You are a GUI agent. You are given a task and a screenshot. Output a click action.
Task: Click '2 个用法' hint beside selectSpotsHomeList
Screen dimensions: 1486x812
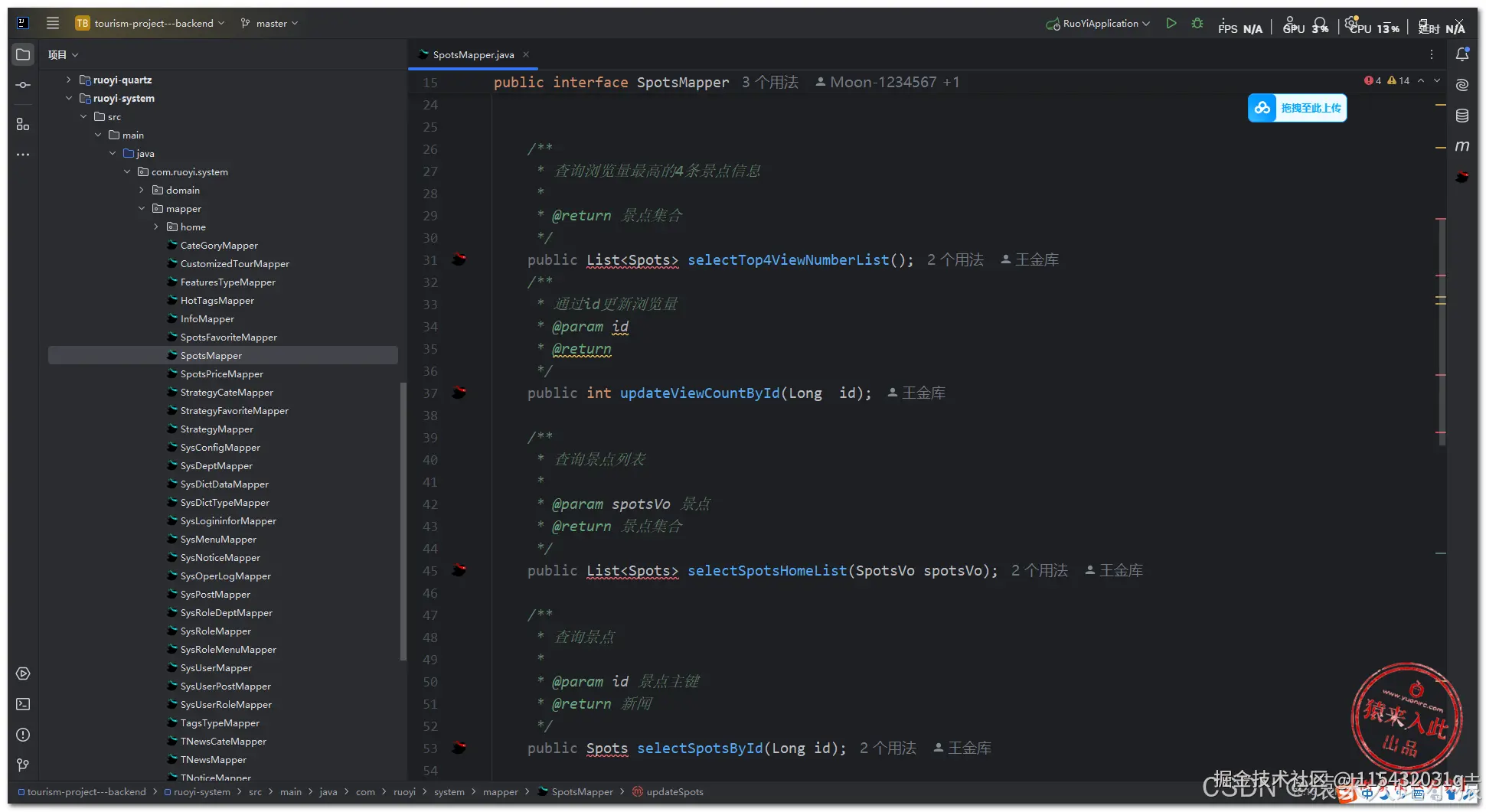pyautogui.click(x=1039, y=570)
